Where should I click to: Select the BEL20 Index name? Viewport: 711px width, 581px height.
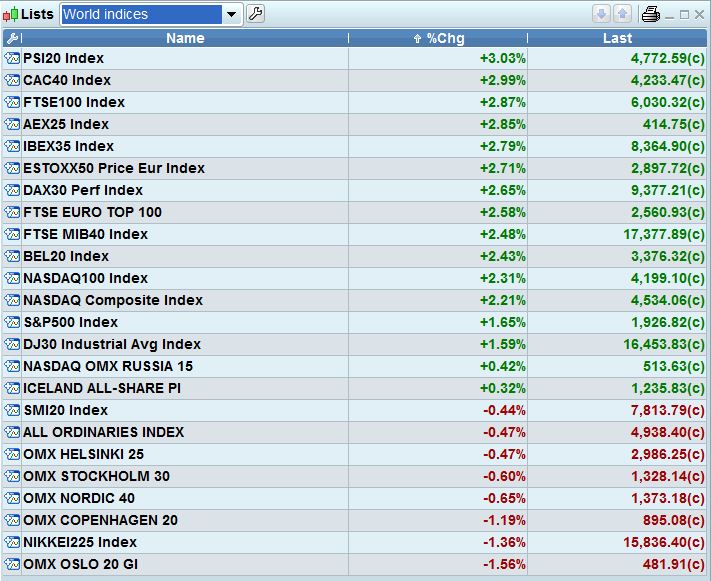click(x=66, y=256)
